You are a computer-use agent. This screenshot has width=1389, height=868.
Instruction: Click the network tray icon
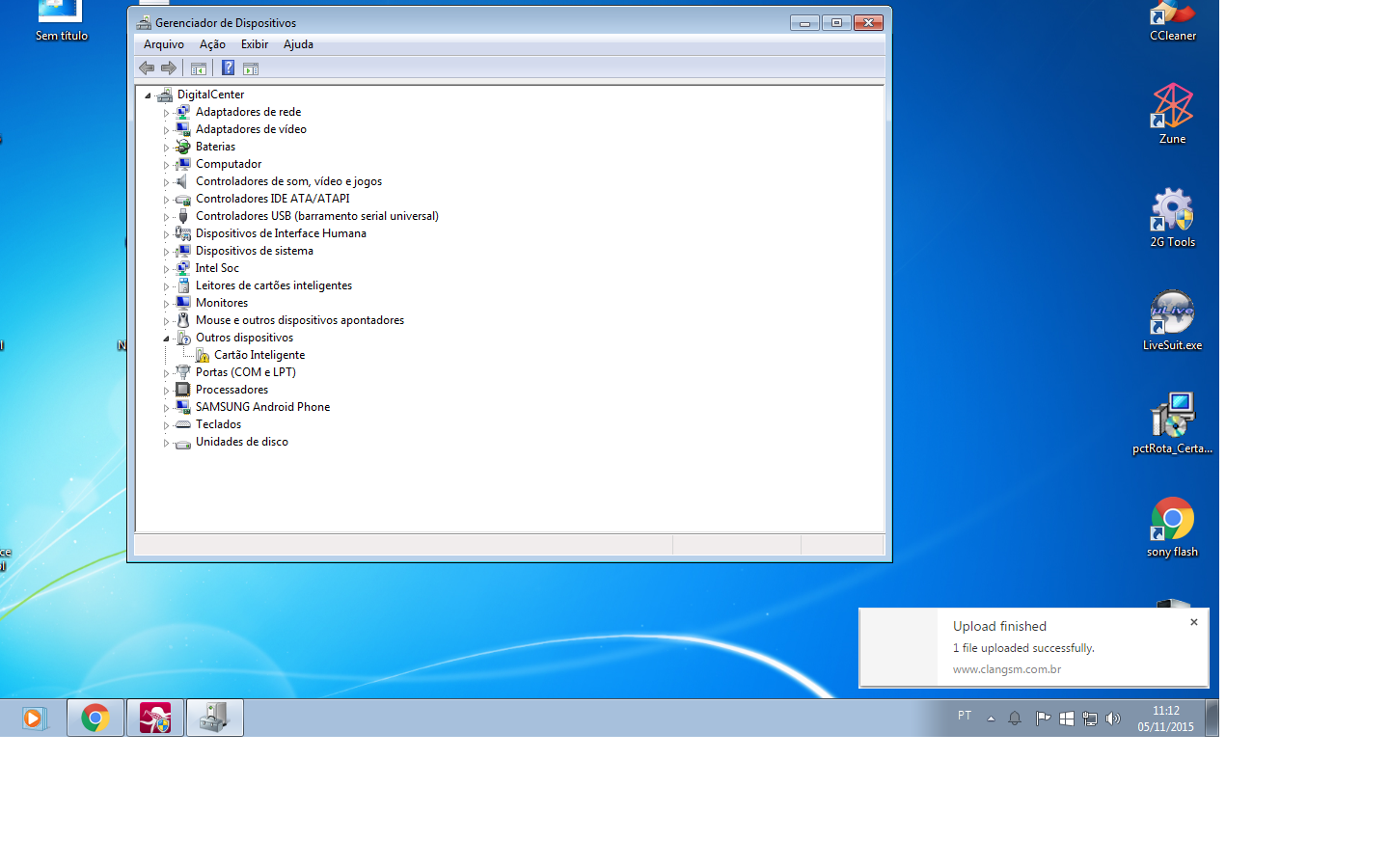(1090, 719)
